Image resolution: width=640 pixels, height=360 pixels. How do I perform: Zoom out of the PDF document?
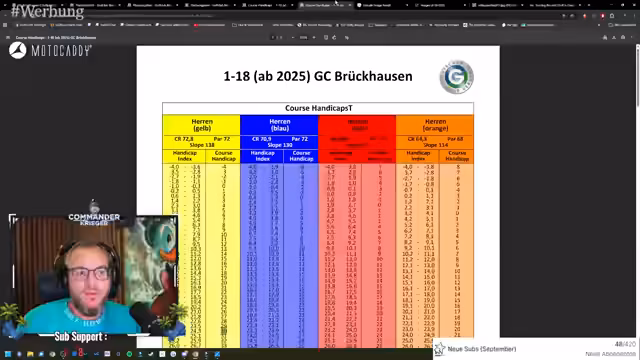(293, 38)
